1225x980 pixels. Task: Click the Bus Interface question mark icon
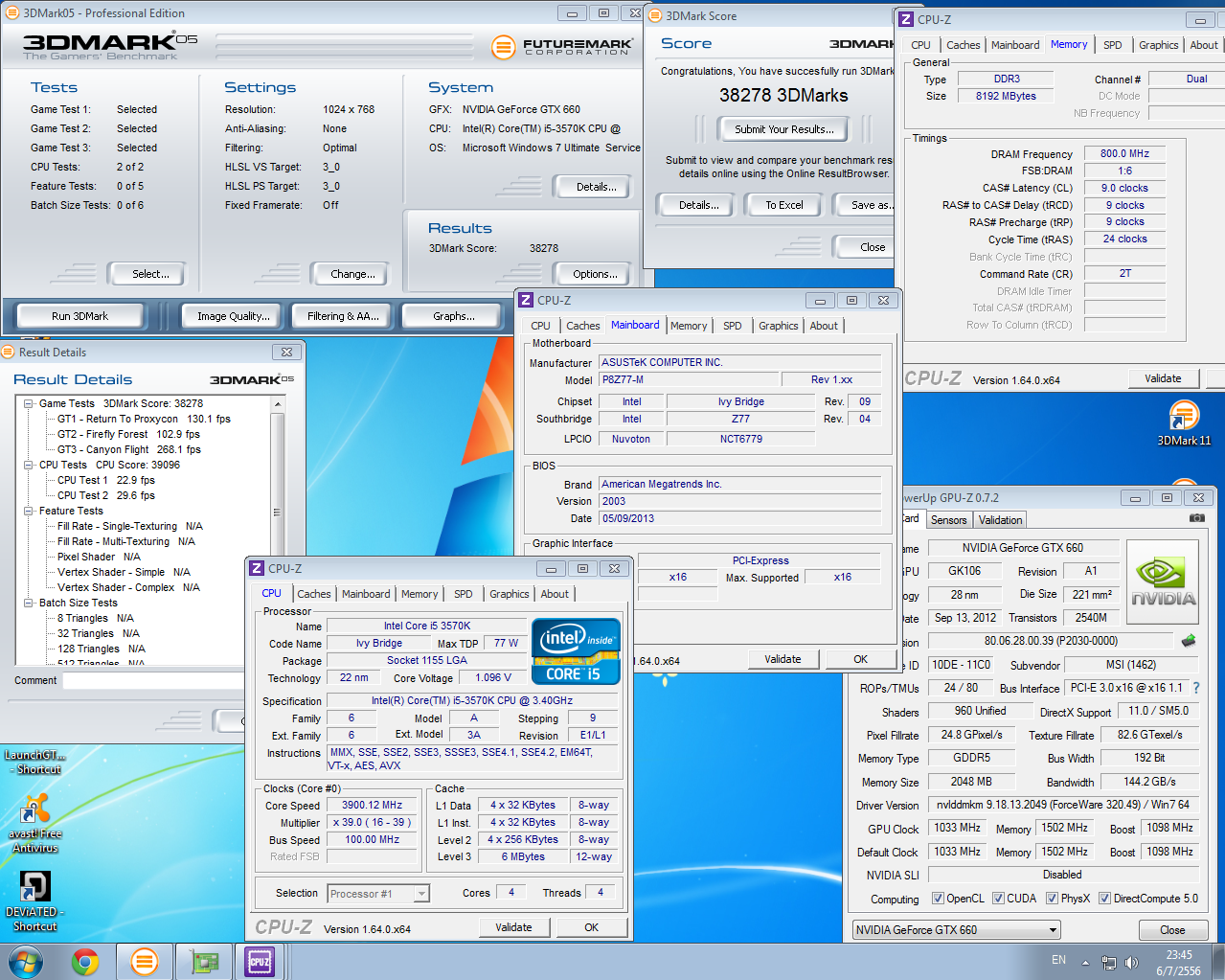click(1196, 688)
